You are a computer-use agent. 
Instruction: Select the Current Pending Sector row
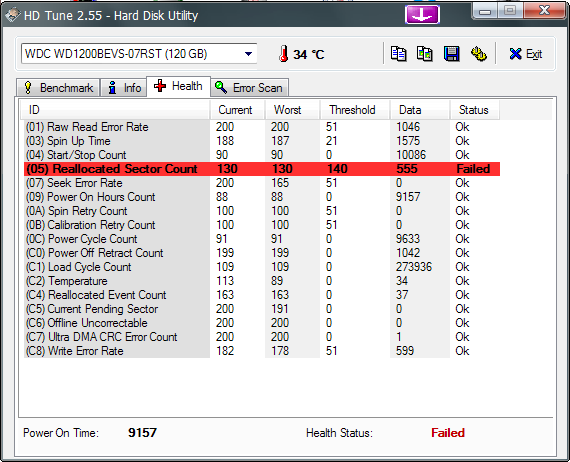[x=262, y=309]
